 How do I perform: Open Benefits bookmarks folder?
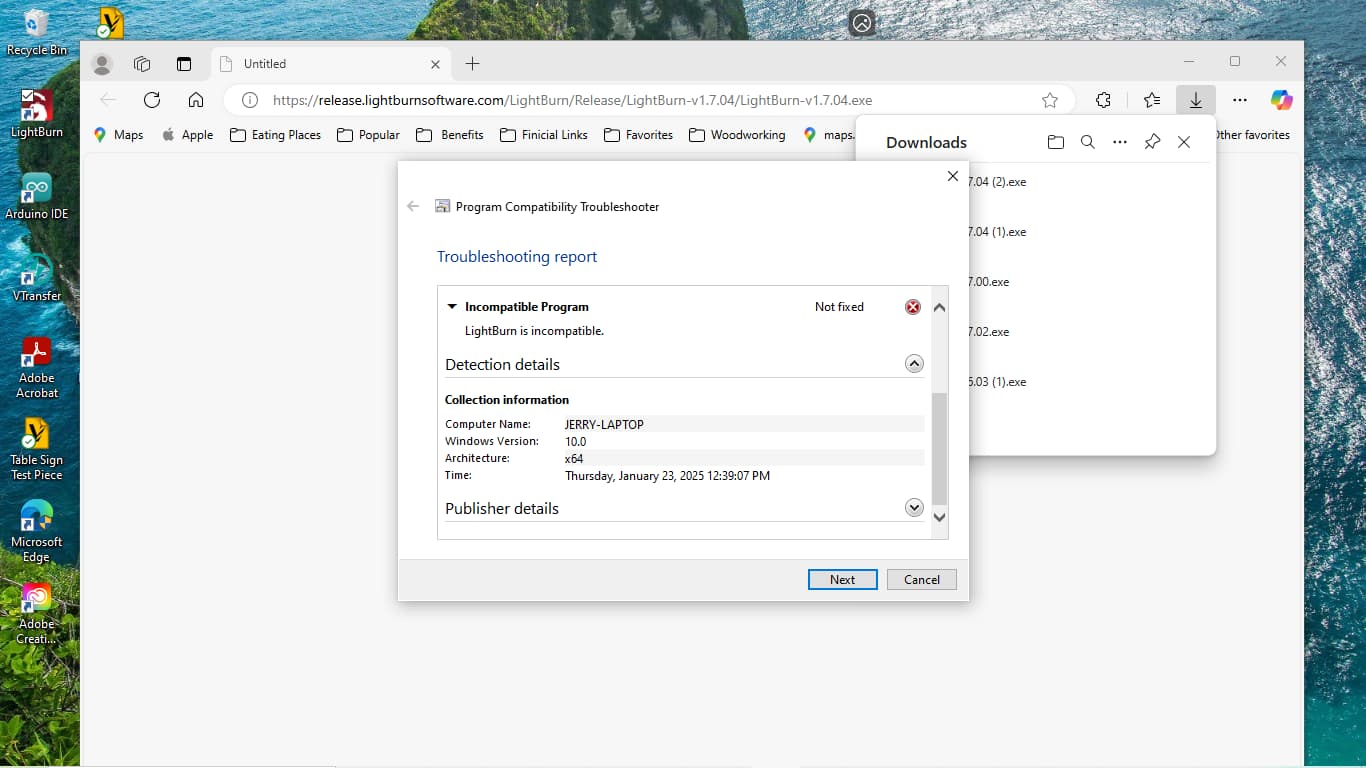(450, 135)
